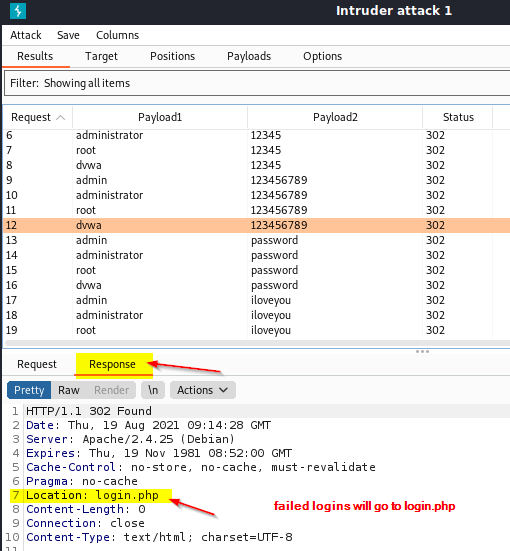Click the Cache-Control header line

tap(201, 467)
